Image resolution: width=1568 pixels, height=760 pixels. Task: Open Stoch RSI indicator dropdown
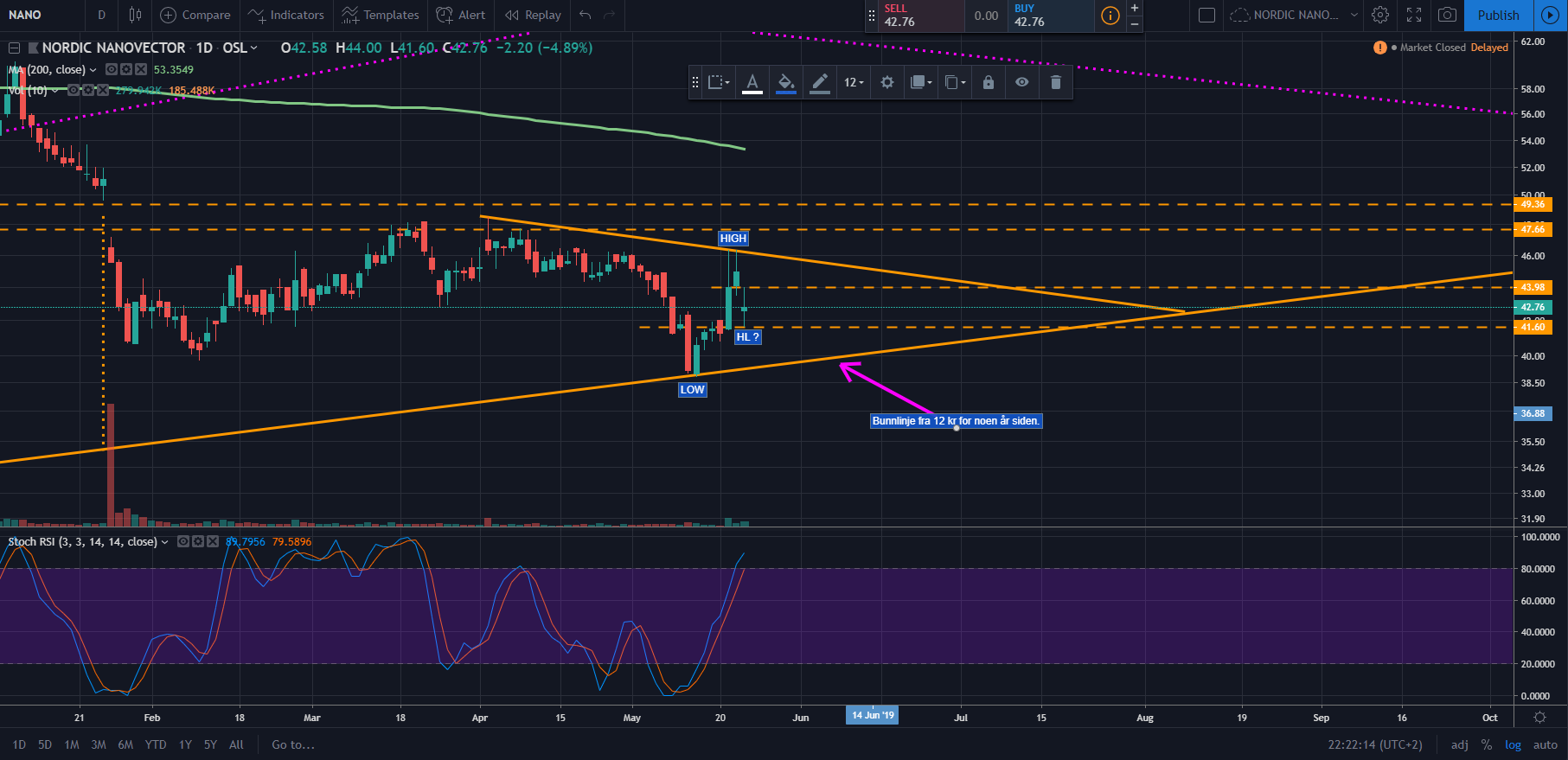tap(164, 542)
